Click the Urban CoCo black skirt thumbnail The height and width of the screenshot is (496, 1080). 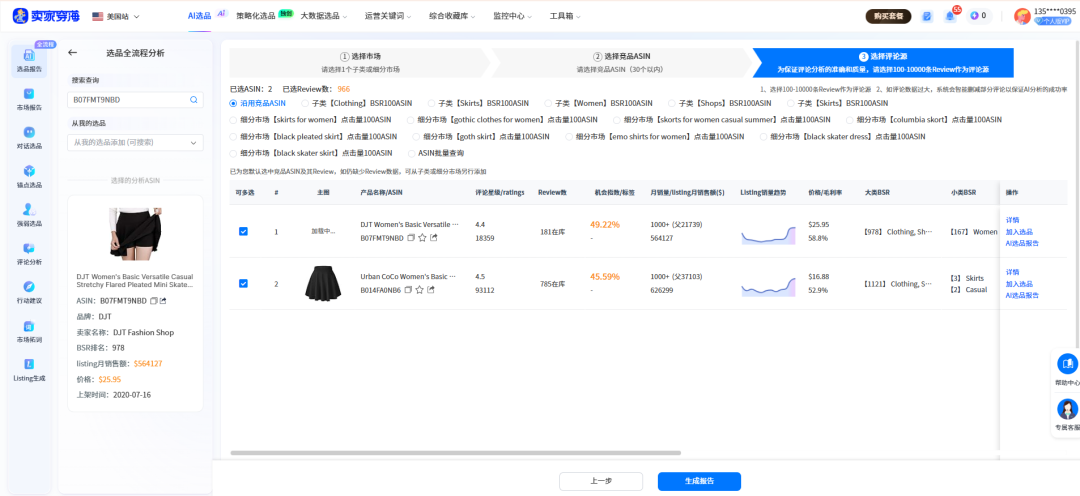[324, 283]
